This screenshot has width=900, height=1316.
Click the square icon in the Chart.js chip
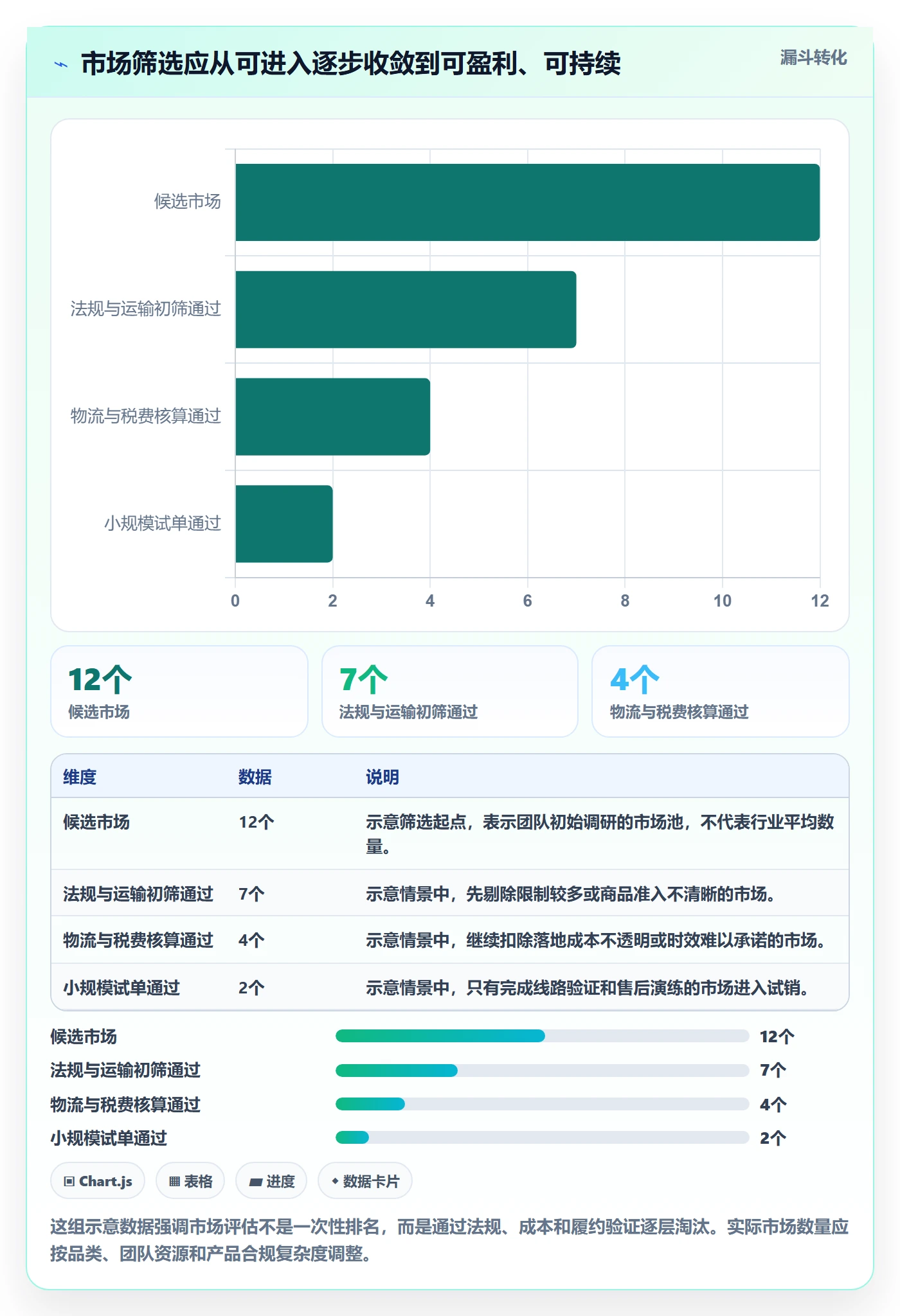coord(69,1181)
